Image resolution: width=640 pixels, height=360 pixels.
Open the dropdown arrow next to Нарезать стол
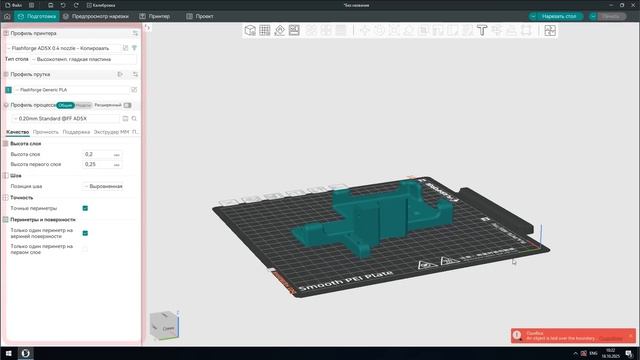coord(533,16)
